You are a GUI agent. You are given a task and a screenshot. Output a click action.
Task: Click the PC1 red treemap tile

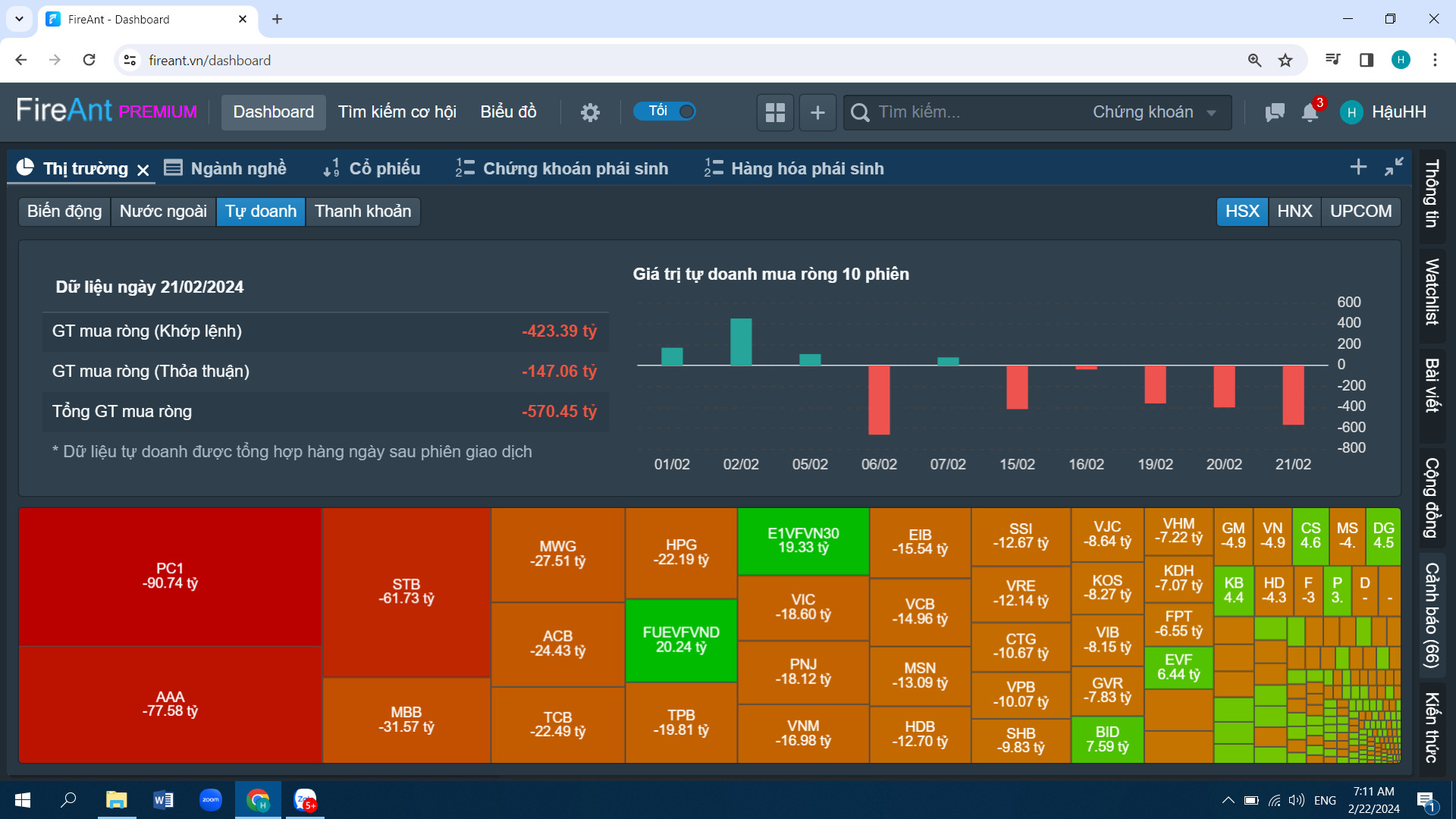(170, 576)
